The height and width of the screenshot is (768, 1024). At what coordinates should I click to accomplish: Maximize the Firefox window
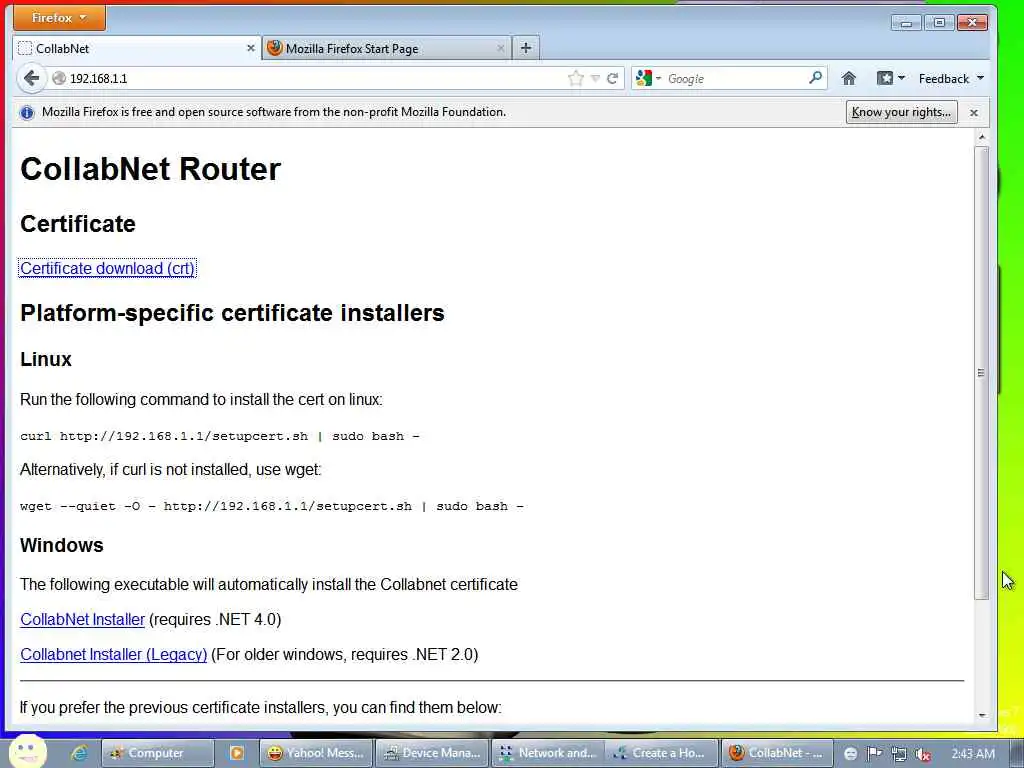[938, 23]
